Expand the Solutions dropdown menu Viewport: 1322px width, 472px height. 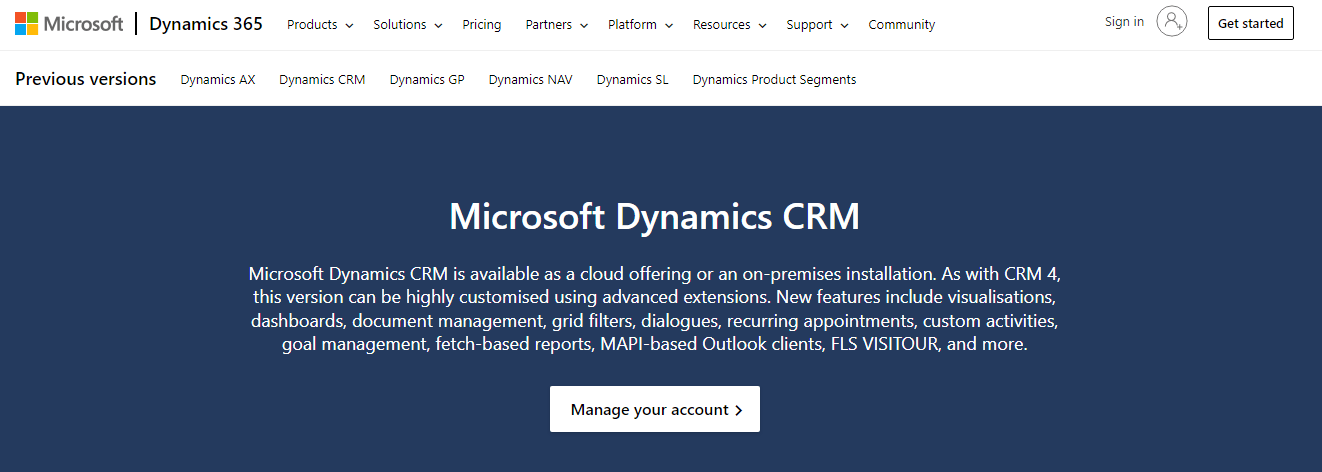(407, 25)
